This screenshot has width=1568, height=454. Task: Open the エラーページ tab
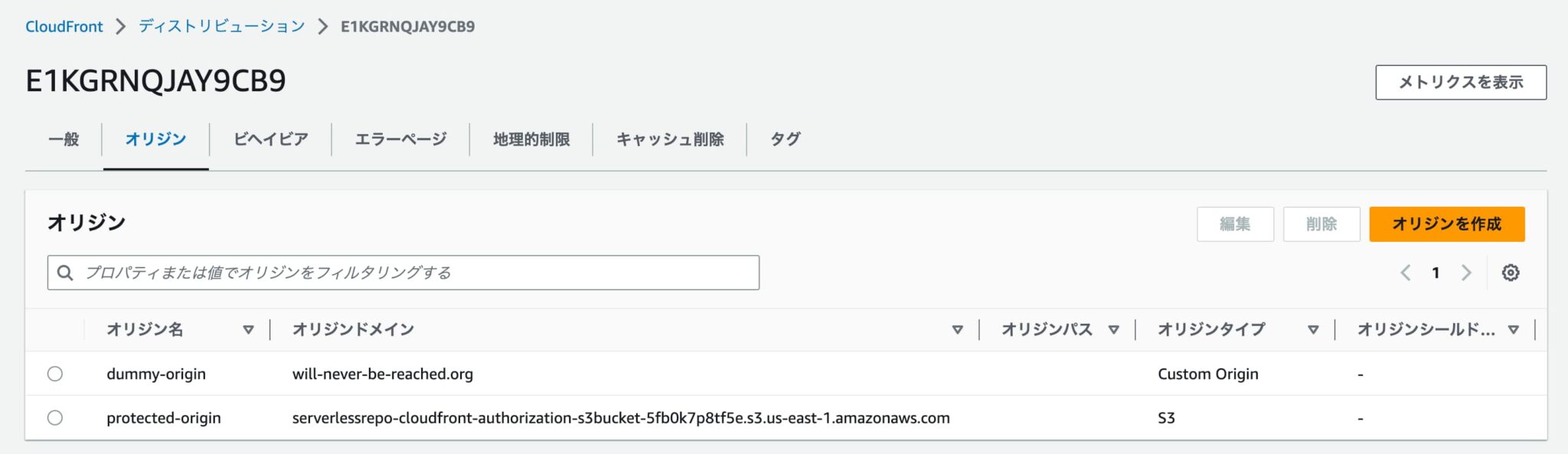pos(400,139)
